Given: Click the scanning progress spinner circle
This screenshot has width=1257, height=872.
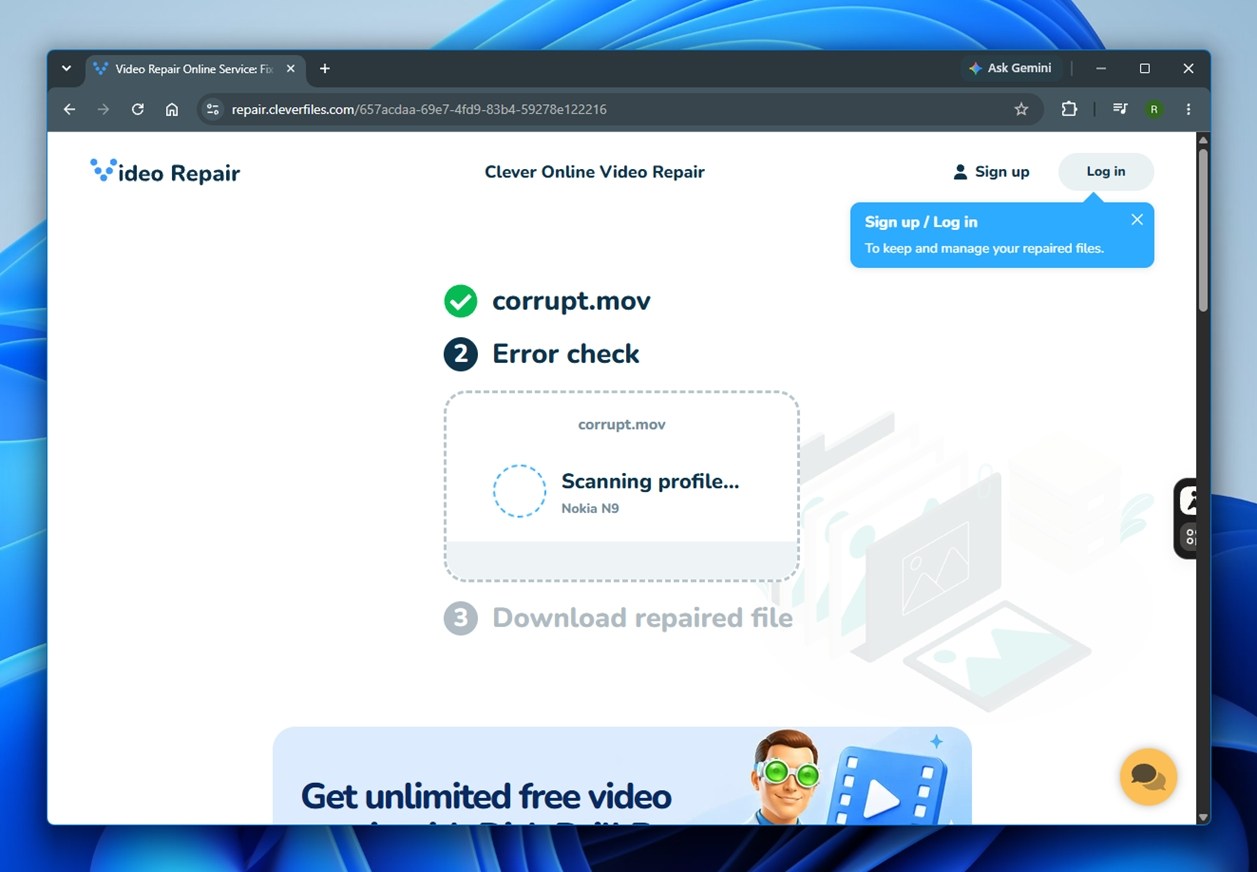Looking at the screenshot, I should coord(519,491).
